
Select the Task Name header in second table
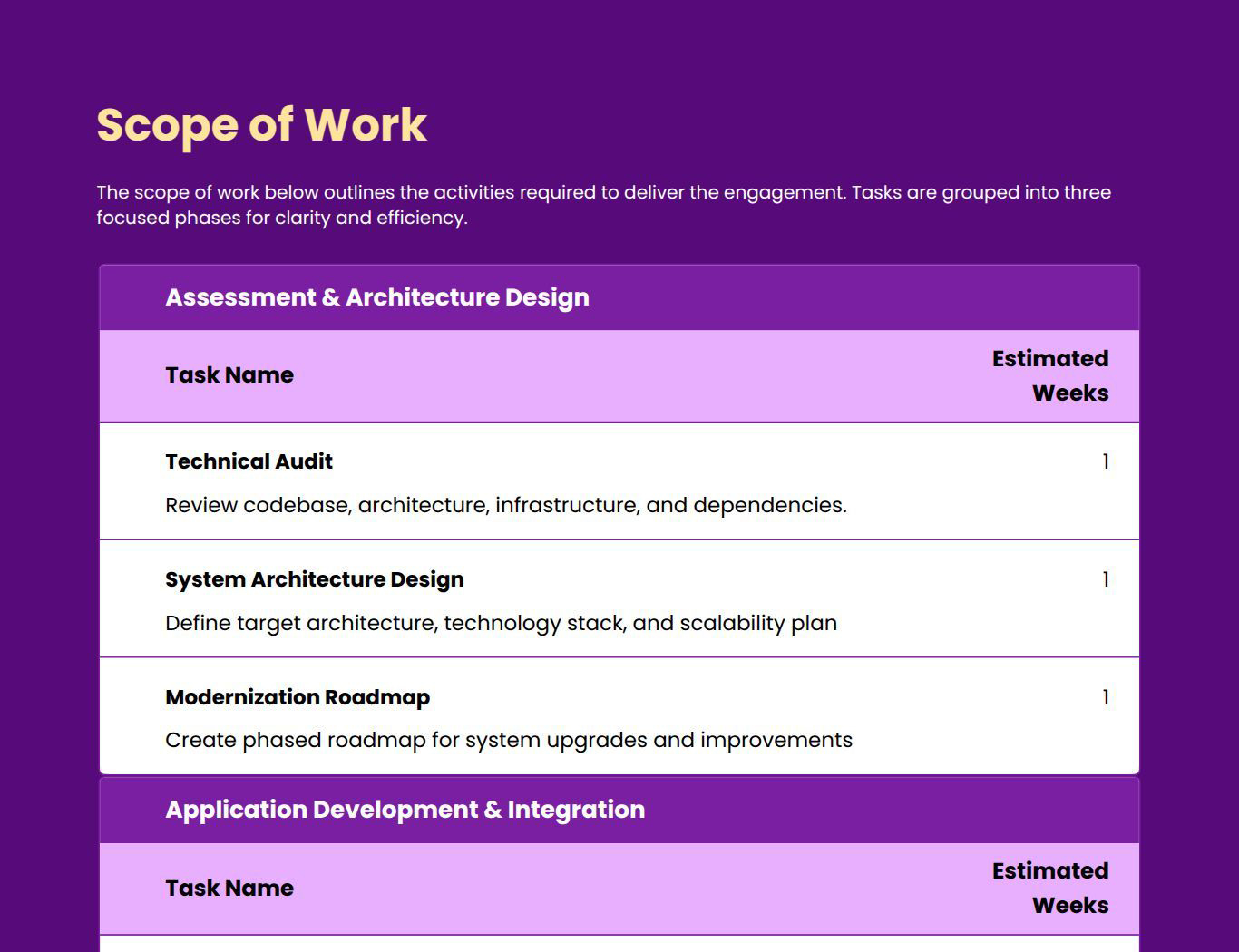pos(229,888)
